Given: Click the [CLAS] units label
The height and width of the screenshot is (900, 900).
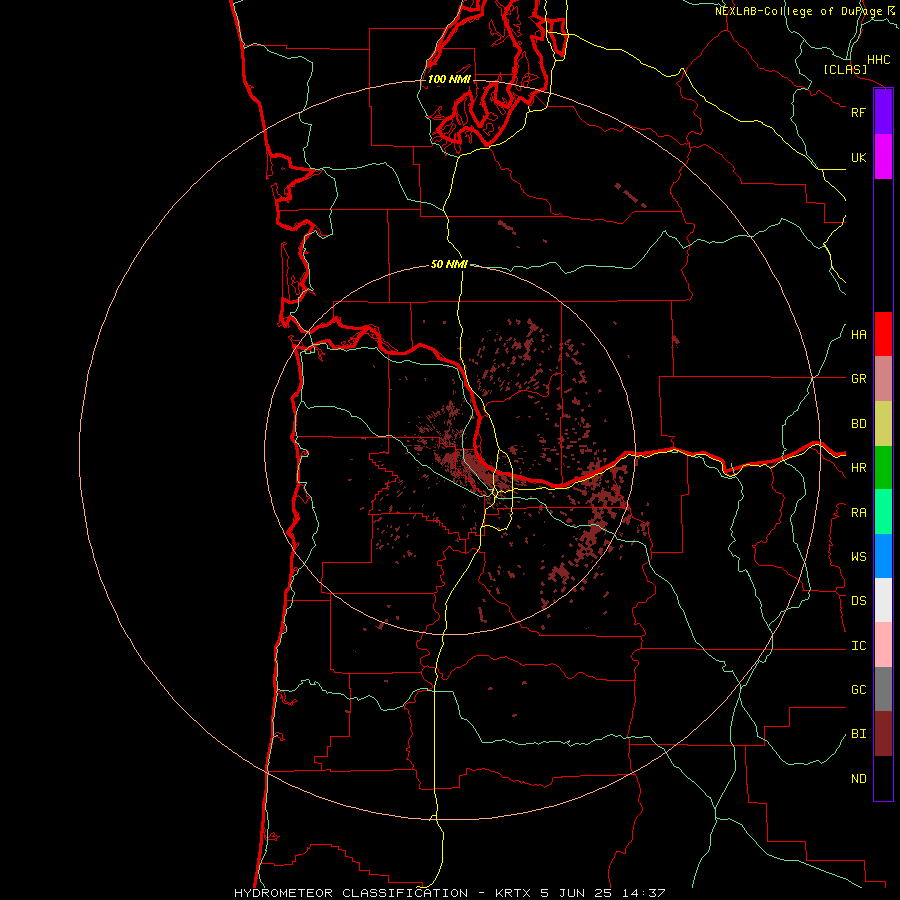Looking at the screenshot, I should point(845,69).
